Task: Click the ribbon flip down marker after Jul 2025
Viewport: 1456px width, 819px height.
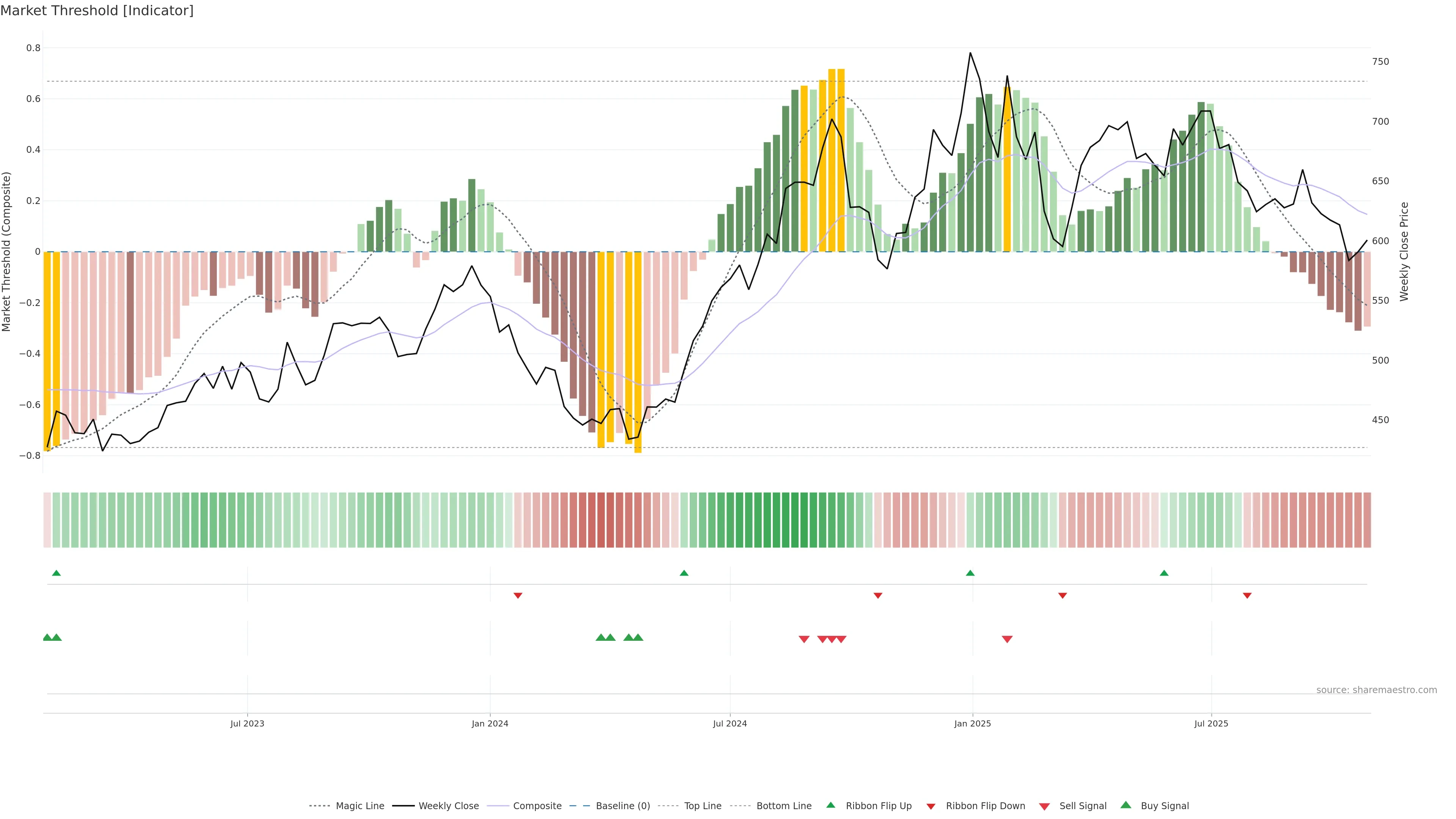Action: pyautogui.click(x=1247, y=596)
